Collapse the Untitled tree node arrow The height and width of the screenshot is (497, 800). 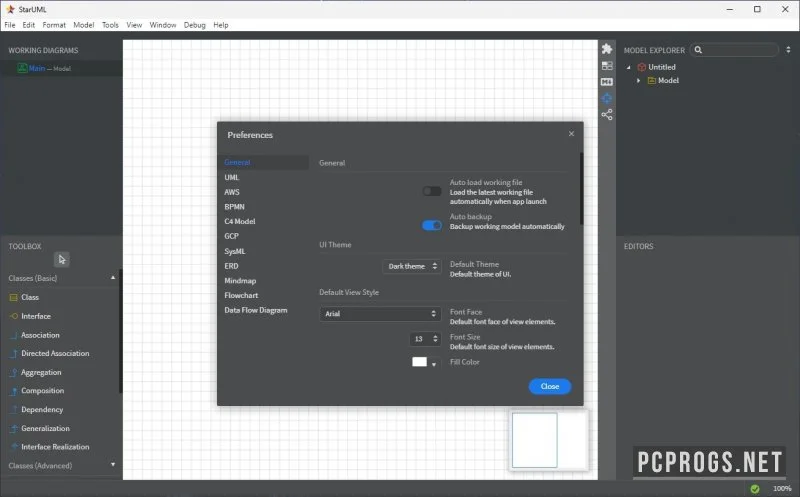click(629, 67)
